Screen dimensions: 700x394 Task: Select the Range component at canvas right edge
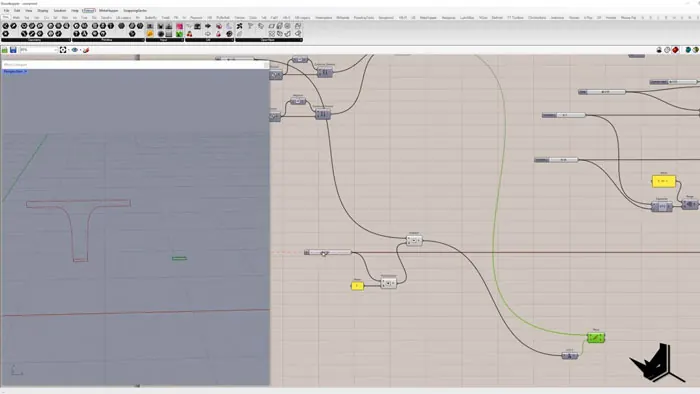[x=690, y=204]
